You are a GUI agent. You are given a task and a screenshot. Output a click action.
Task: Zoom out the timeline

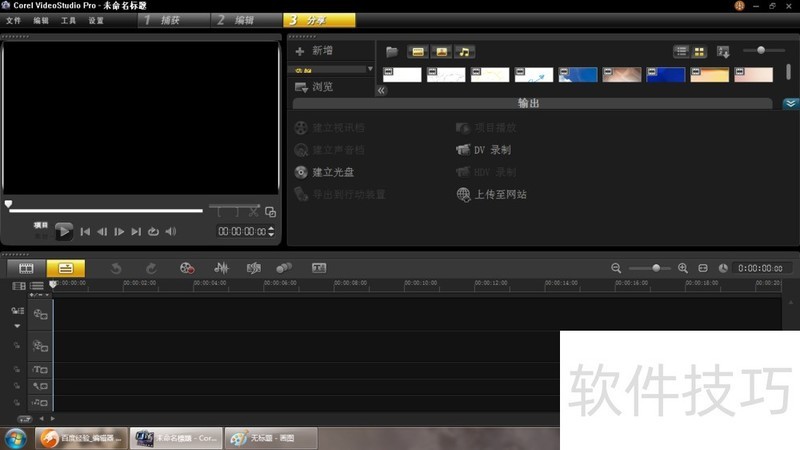(616, 268)
